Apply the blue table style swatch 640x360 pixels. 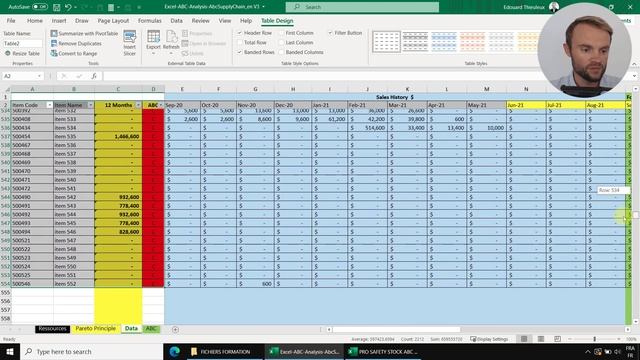(444, 42)
